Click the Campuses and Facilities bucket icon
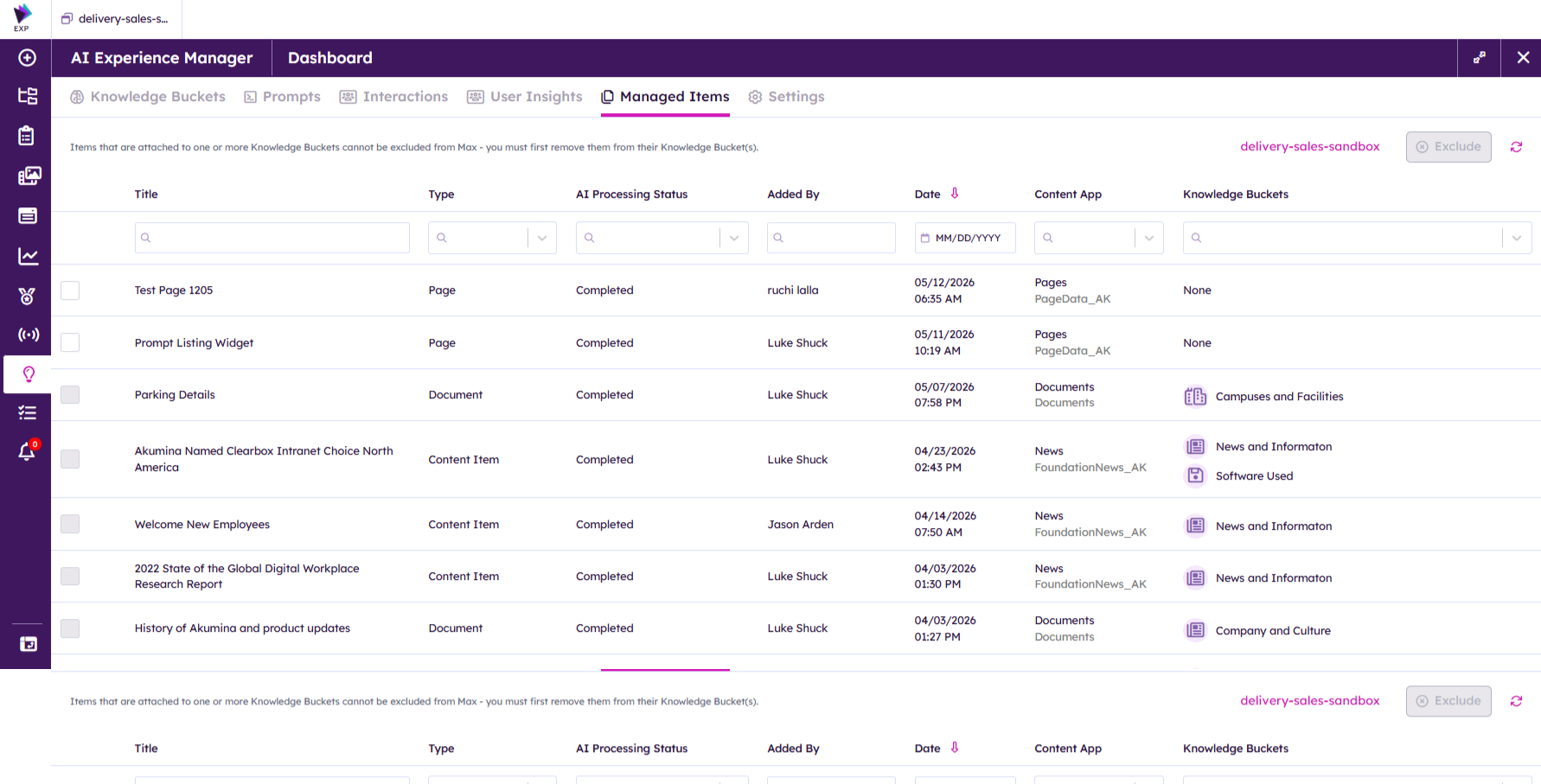The height and width of the screenshot is (784, 1541). pyautogui.click(x=1195, y=396)
